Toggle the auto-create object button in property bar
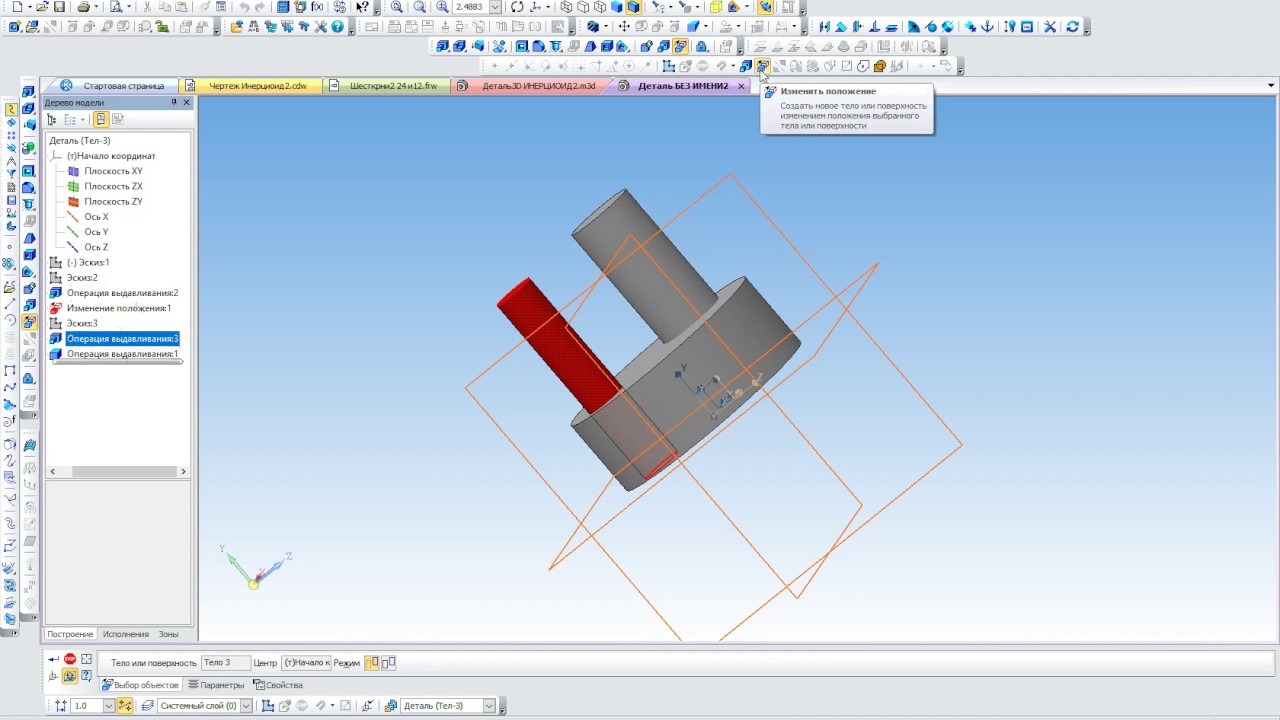The width and height of the screenshot is (1280, 720). click(x=70, y=676)
